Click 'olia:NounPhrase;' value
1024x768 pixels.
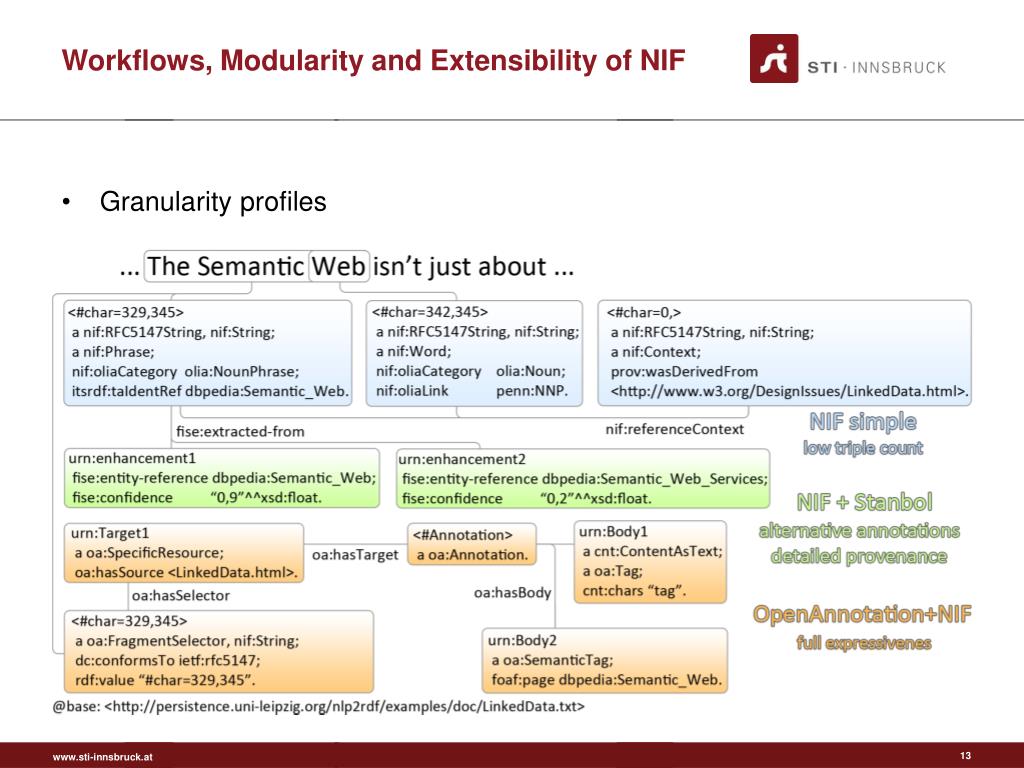242,371
